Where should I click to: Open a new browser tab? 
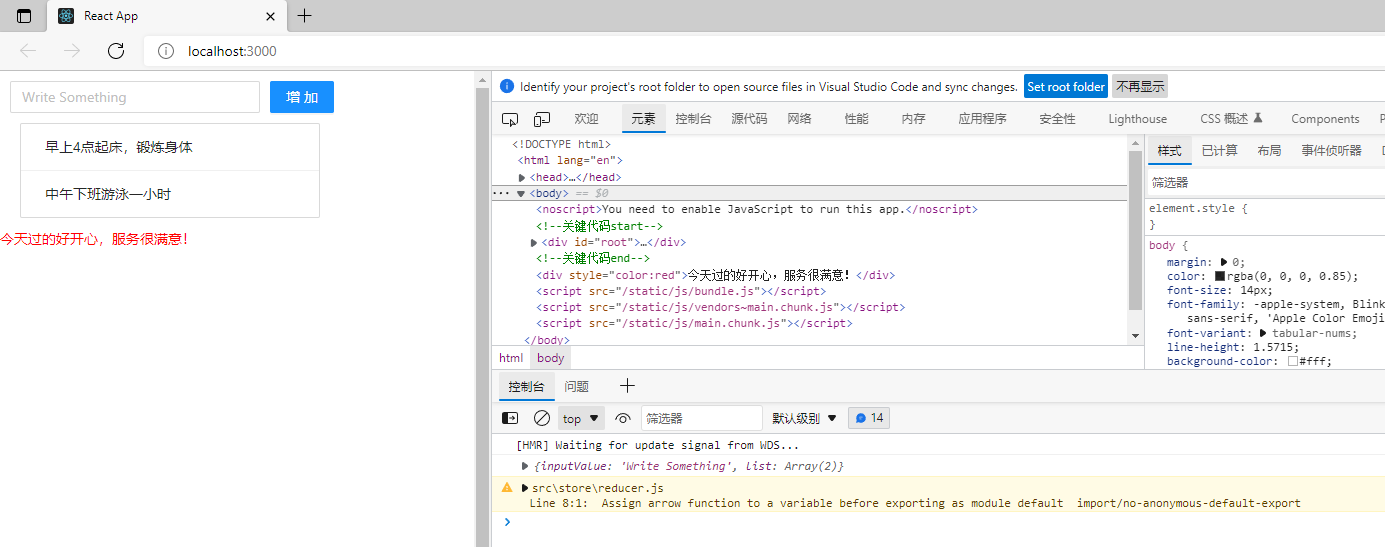305,15
